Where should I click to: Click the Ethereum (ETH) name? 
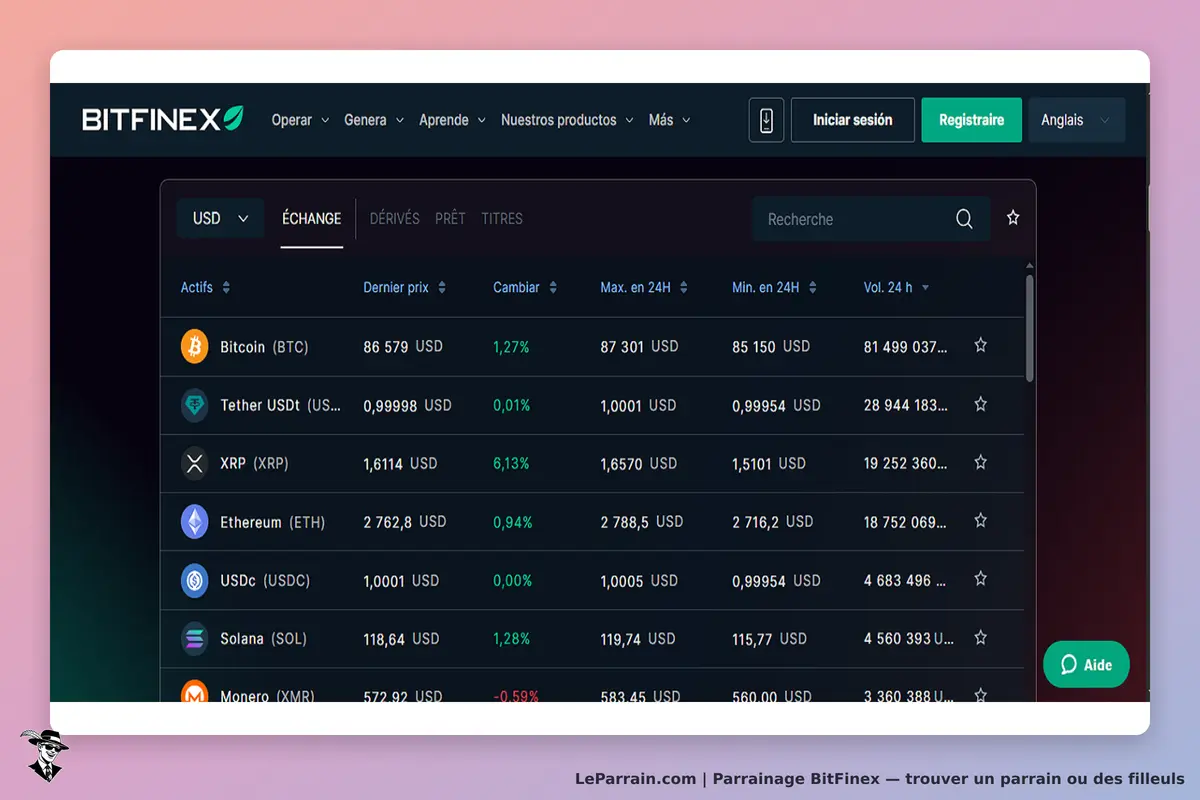[272, 522]
